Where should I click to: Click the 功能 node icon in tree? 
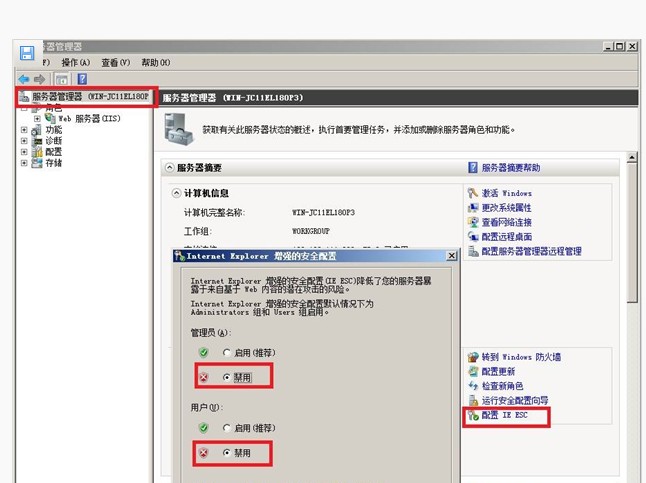(37, 130)
